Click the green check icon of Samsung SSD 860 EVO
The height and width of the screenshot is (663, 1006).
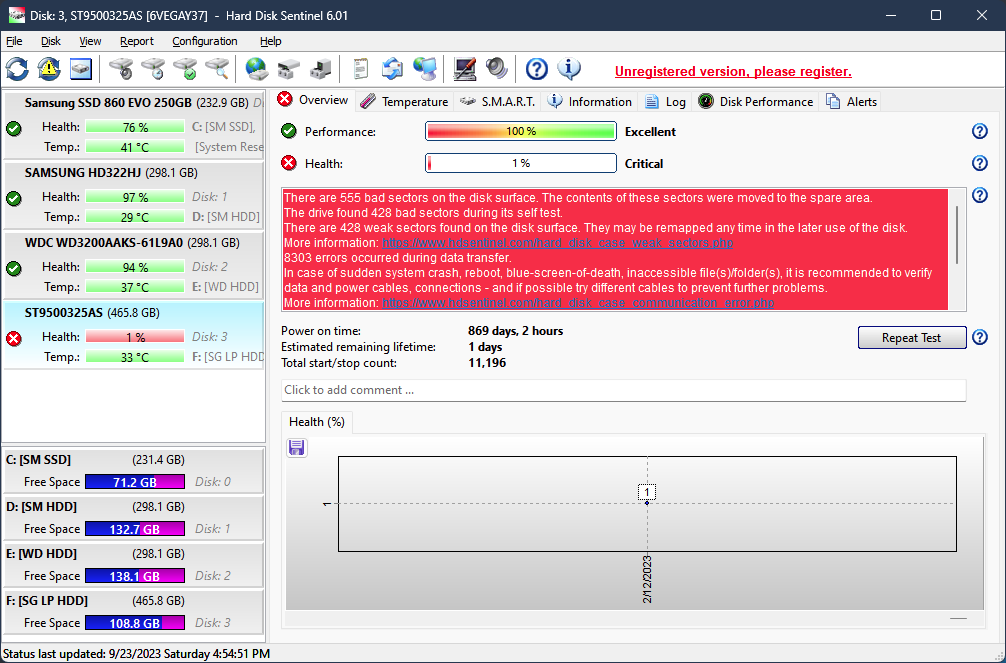pos(13,128)
